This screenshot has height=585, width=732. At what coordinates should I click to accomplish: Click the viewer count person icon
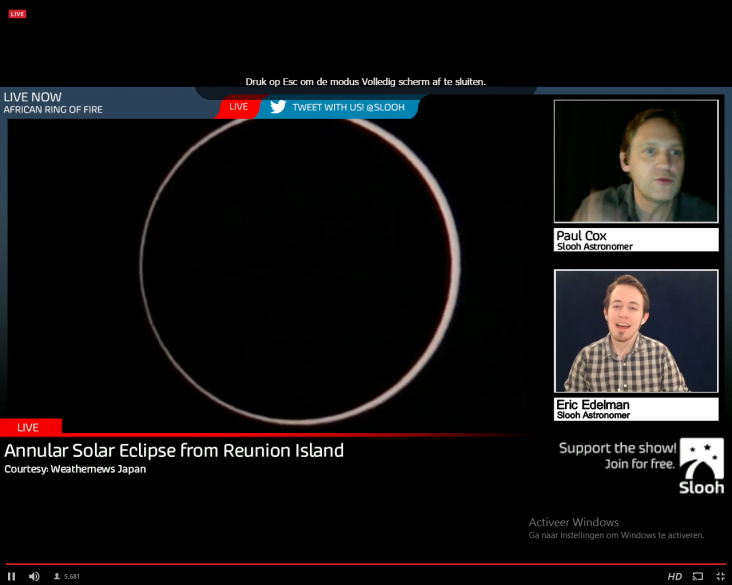tap(57, 576)
